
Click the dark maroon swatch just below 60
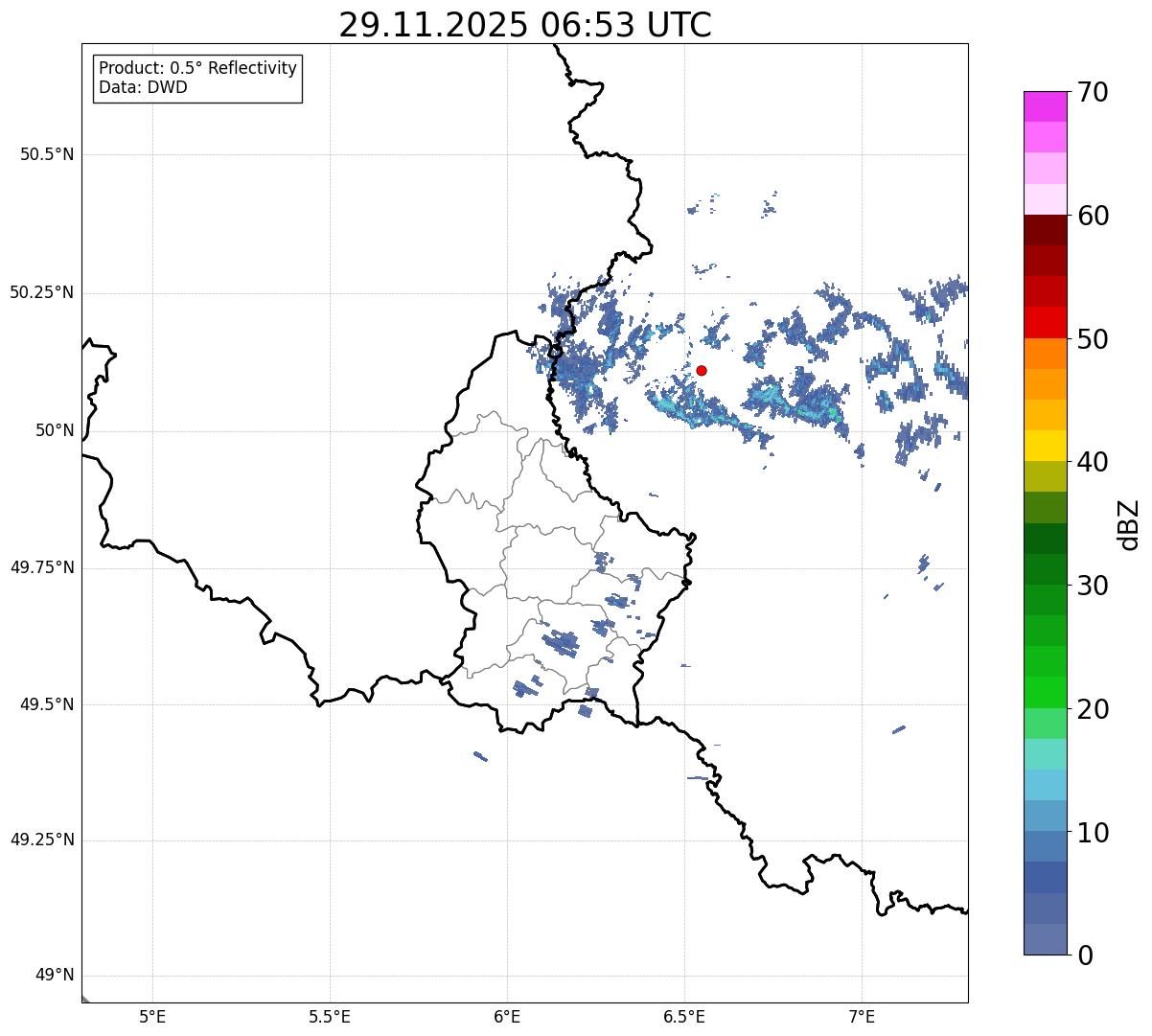[1045, 230]
